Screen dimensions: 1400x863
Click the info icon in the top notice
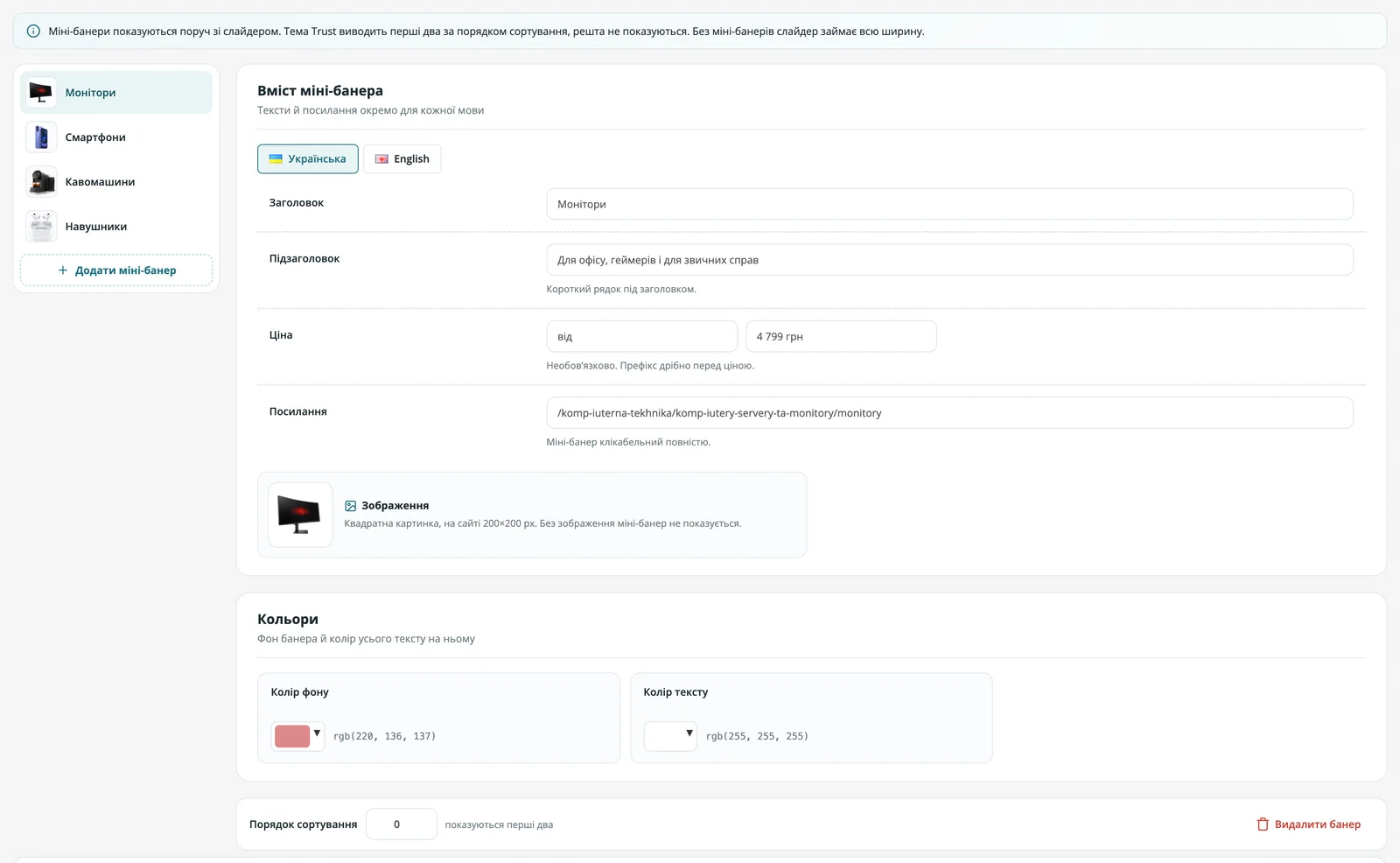point(33,32)
